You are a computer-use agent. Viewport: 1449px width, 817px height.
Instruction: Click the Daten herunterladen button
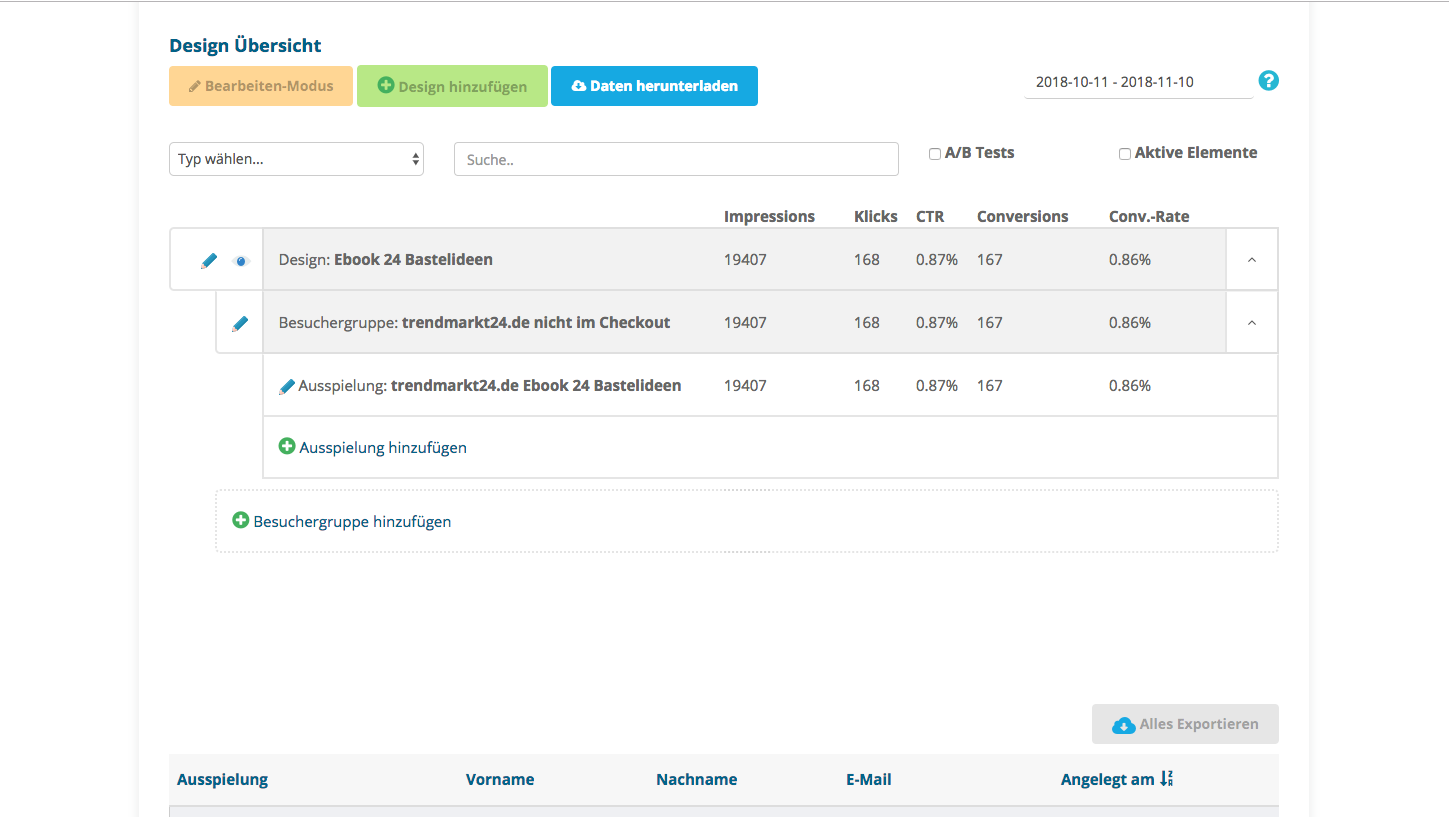pyautogui.click(x=654, y=86)
